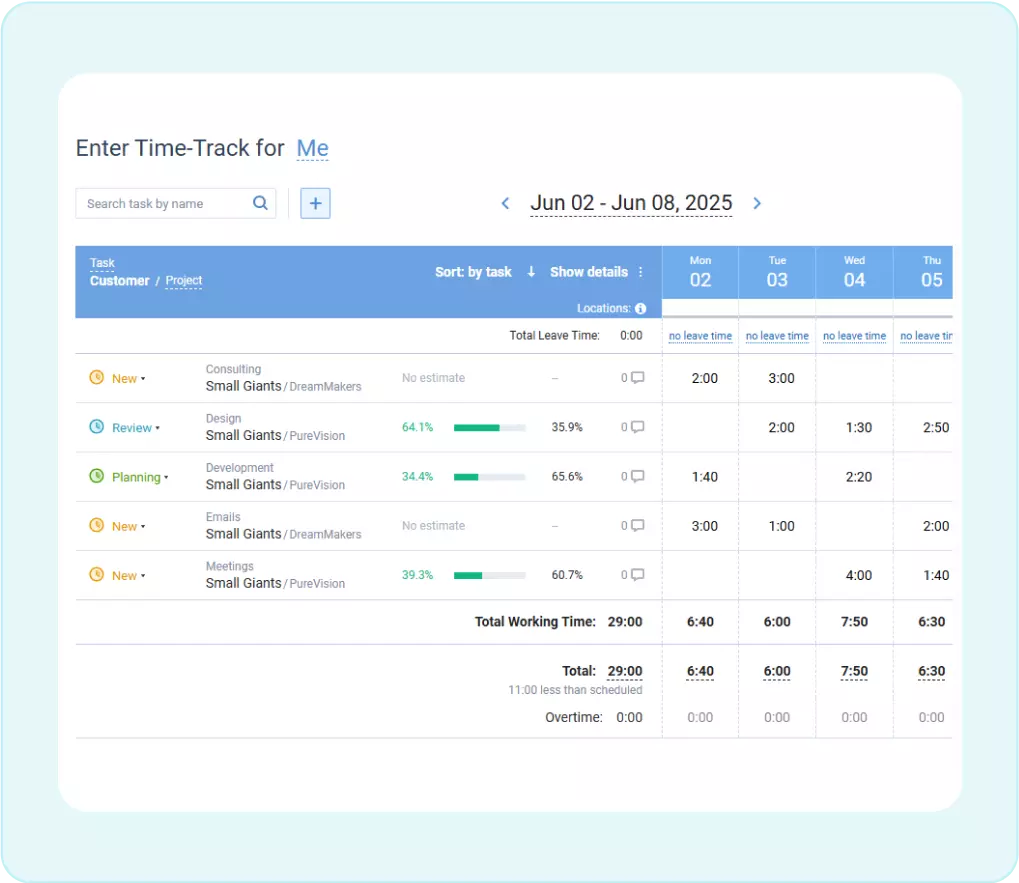Select the Project column header
Viewport: 1019px width, 883px height.
[x=183, y=280]
